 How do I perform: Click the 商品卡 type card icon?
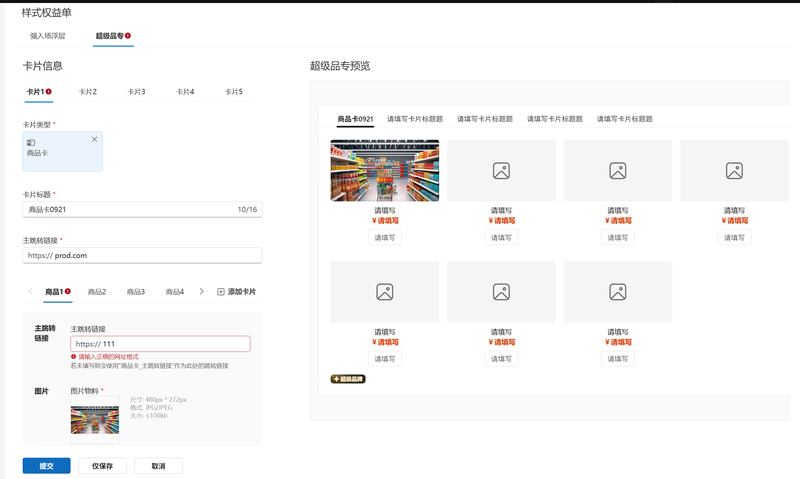(x=31, y=143)
